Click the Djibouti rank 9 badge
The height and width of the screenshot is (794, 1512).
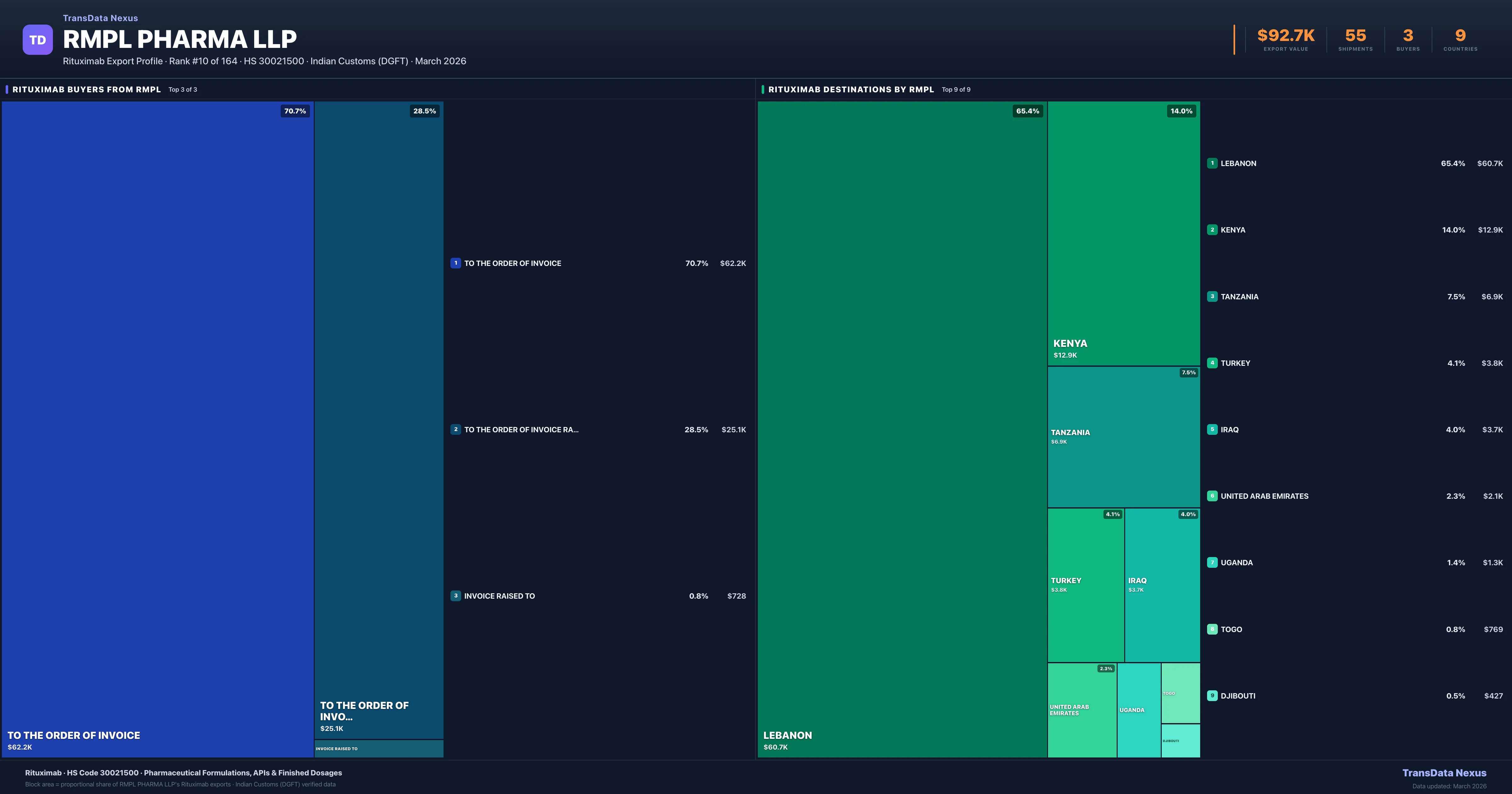1212,696
